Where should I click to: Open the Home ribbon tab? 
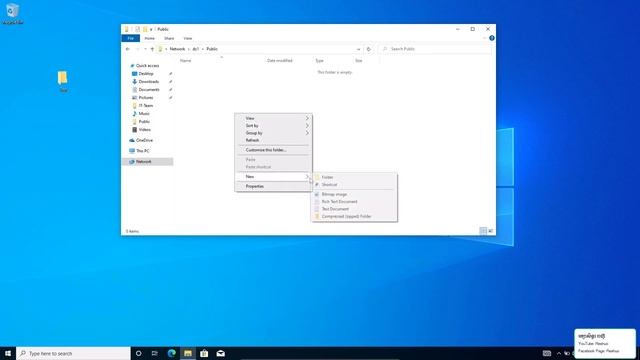pyautogui.click(x=149, y=38)
